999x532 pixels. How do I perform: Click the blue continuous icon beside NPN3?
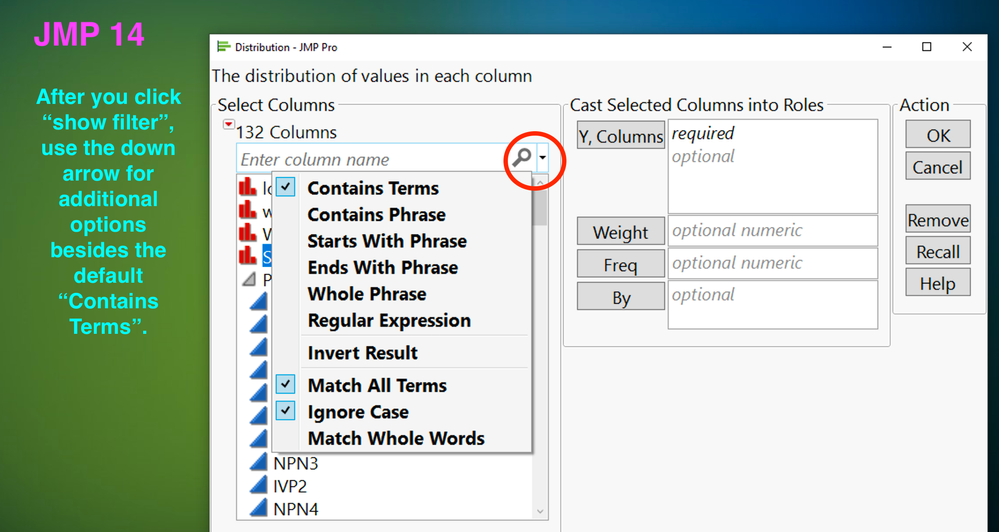coord(258,463)
